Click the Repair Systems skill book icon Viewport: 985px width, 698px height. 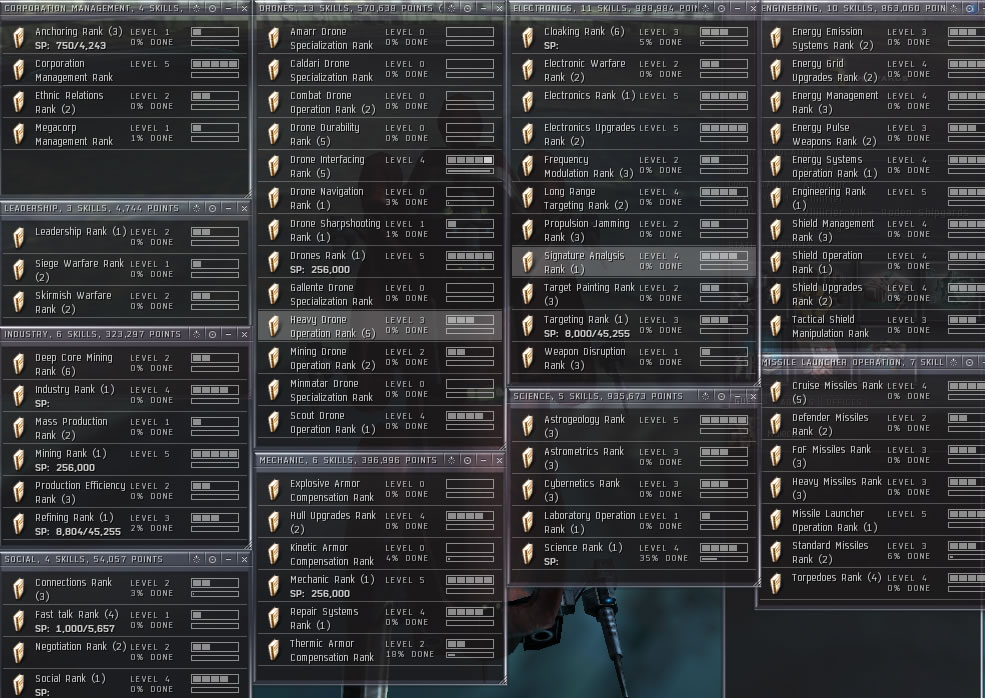pyautogui.click(x=274, y=618)
